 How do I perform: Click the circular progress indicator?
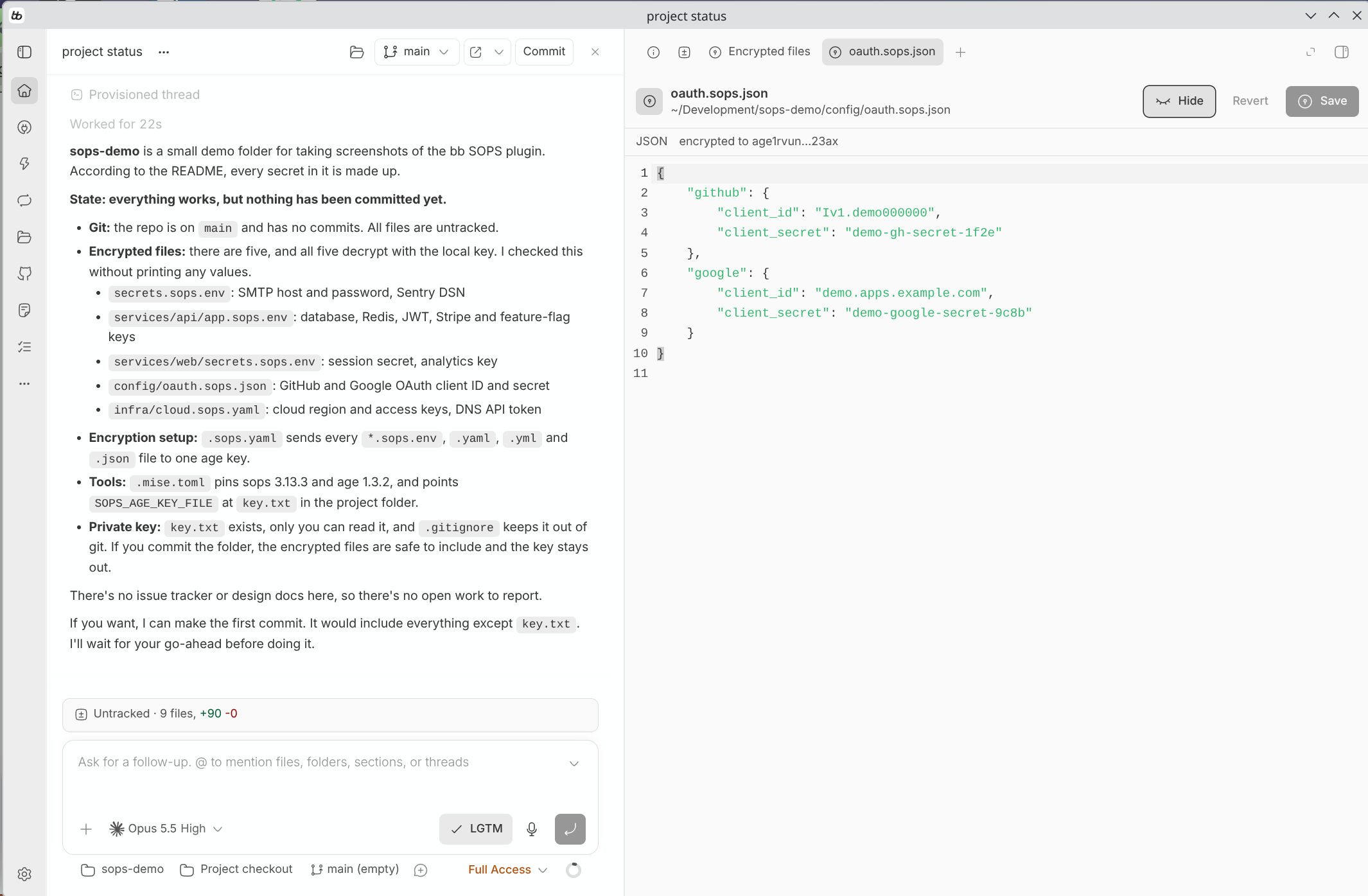574,870
